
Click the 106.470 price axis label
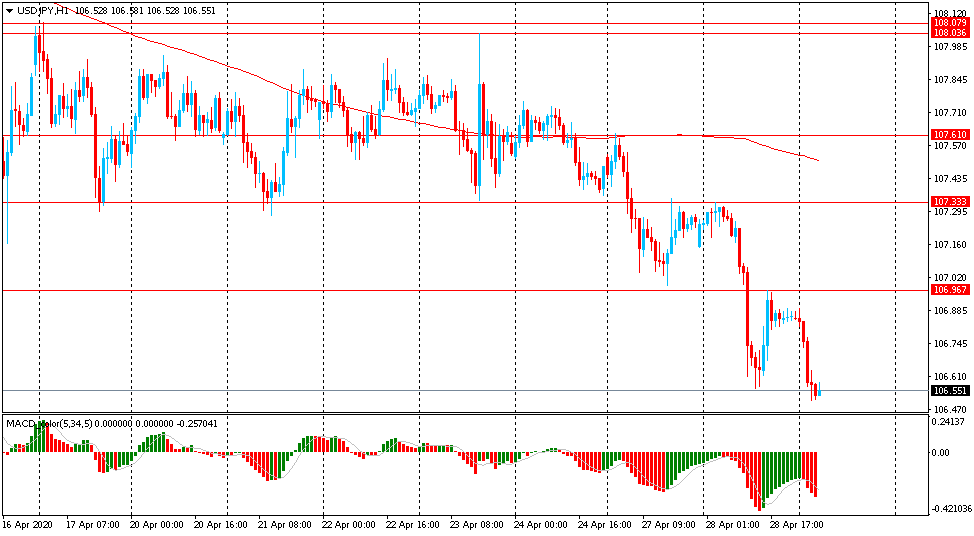[x=950, y=410]
